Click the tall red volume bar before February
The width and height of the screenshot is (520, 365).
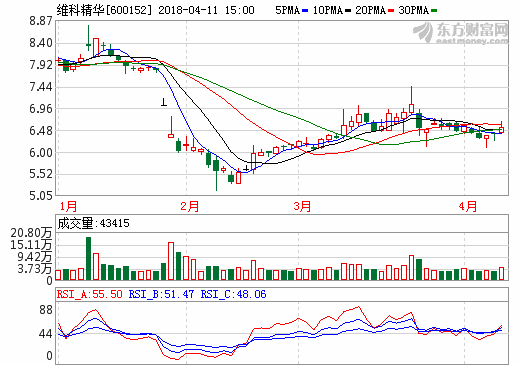click(x=171, y=261)
